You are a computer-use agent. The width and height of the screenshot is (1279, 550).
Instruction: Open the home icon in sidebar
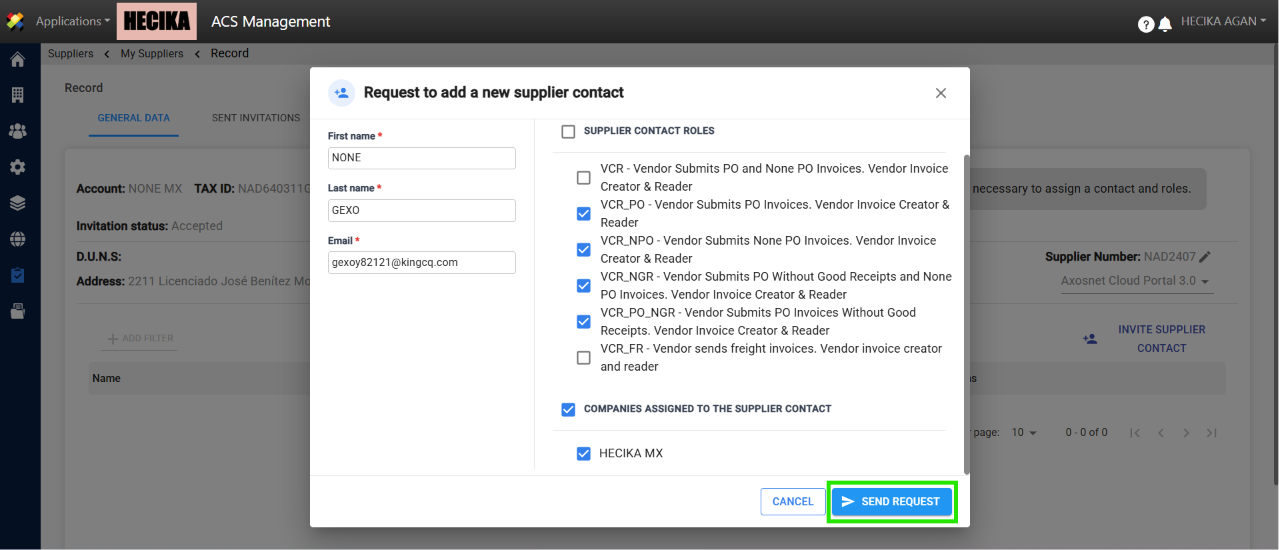point(17,60)
